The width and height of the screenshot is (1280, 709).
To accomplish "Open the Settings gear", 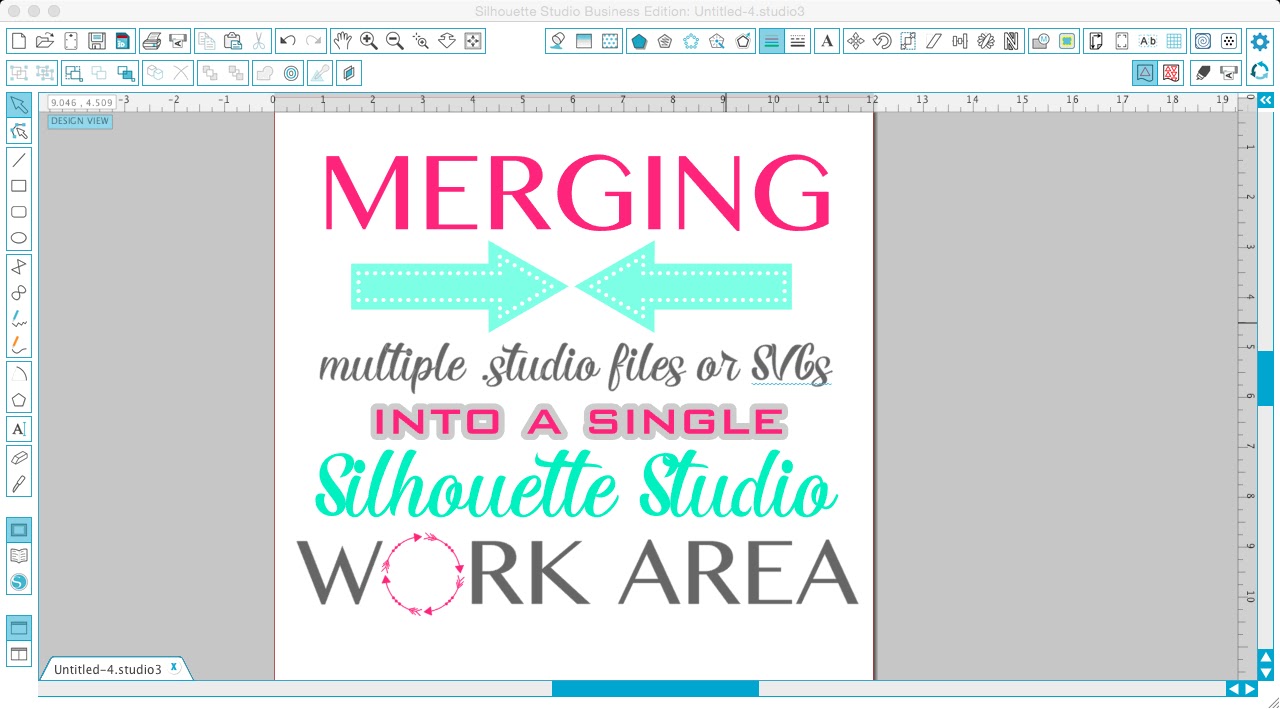I will (x=1259, y=41).
